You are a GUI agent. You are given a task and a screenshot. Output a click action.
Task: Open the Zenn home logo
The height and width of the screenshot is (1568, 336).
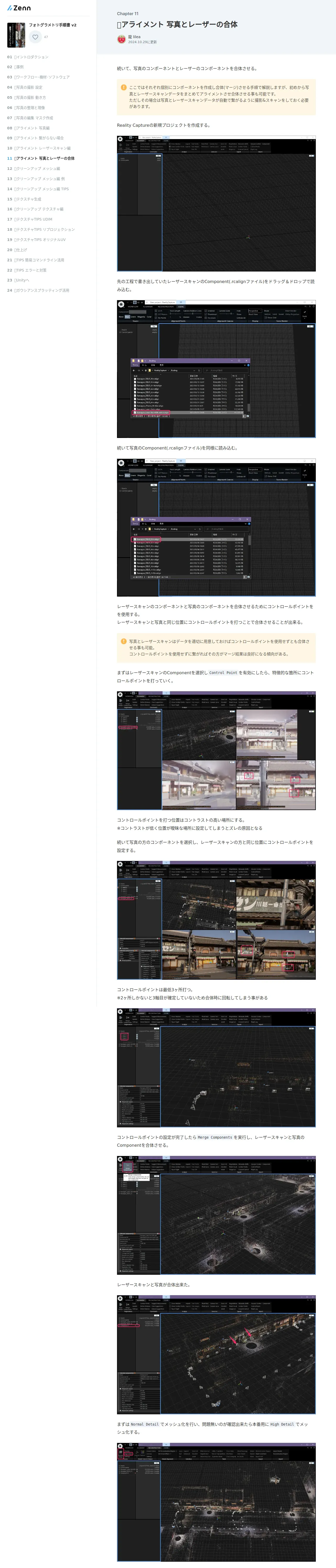pos(19,8)
